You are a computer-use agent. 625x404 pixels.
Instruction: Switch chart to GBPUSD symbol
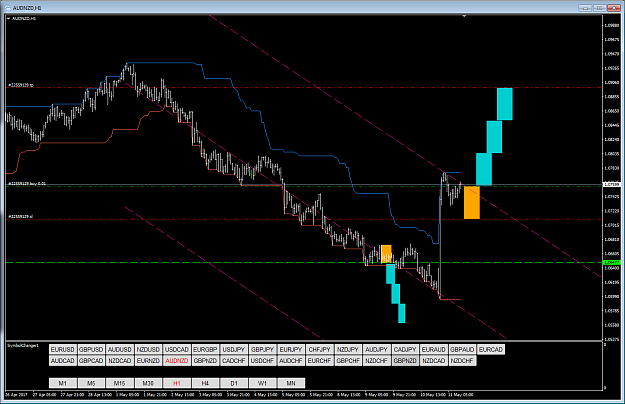coord(91,349)
